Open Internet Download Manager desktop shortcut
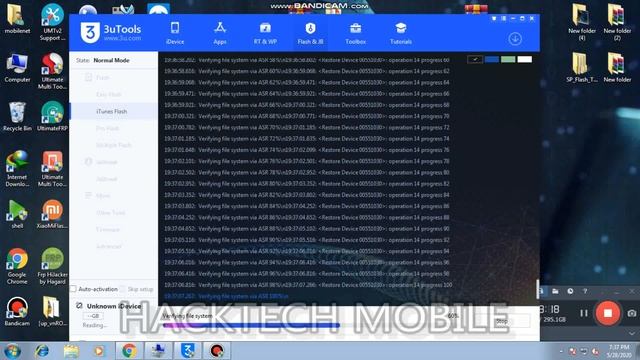 (x=17, y=169)
